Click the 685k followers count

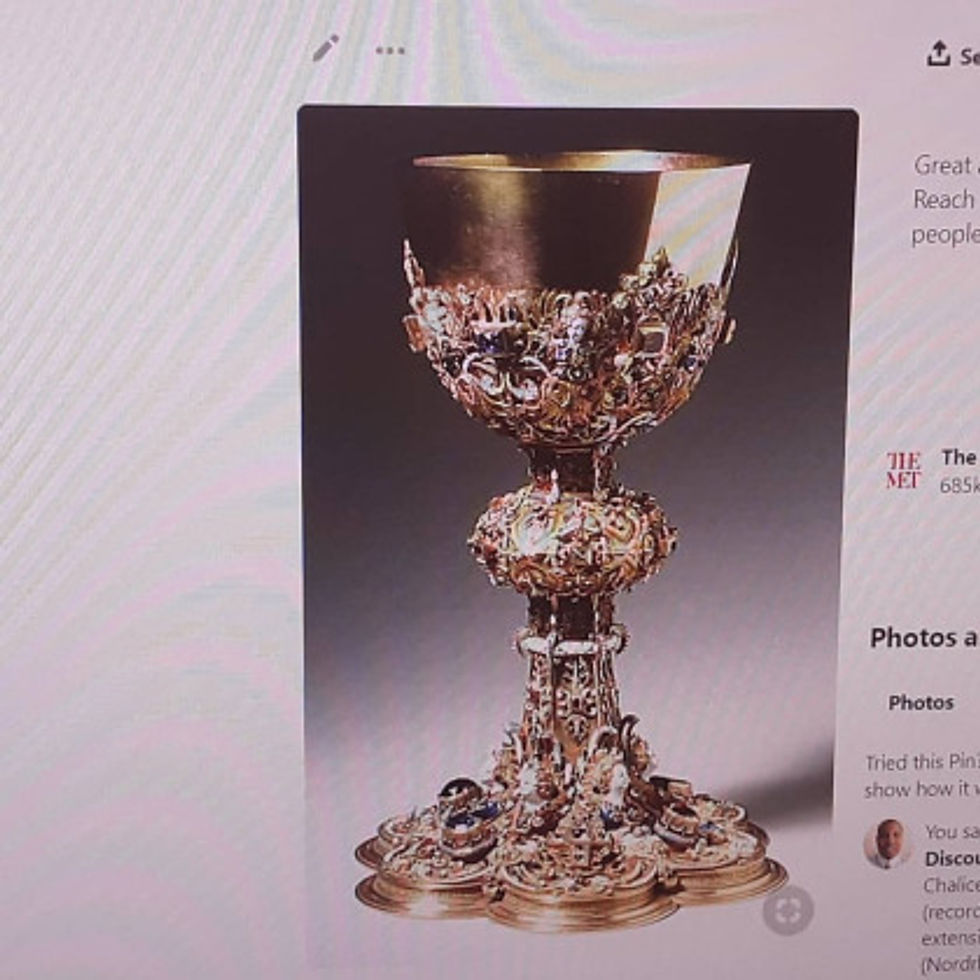(x=959, y=486)
